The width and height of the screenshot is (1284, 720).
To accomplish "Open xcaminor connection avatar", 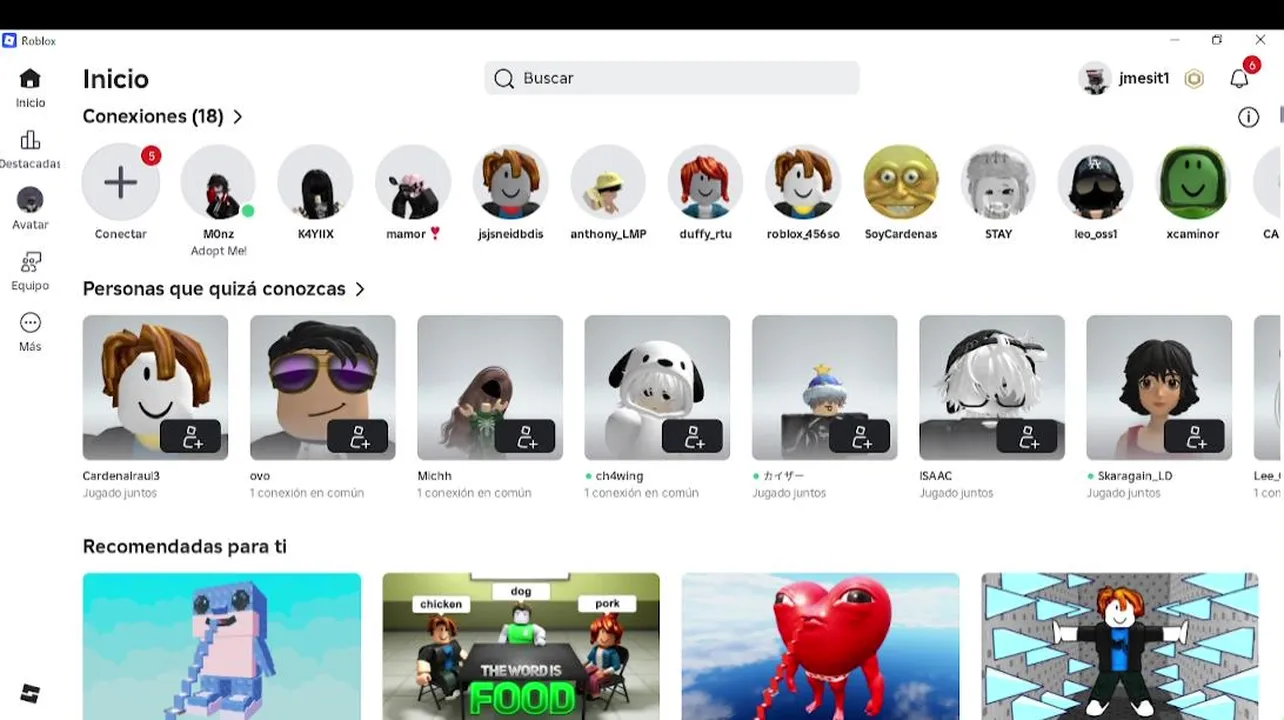I will 1193,182.
